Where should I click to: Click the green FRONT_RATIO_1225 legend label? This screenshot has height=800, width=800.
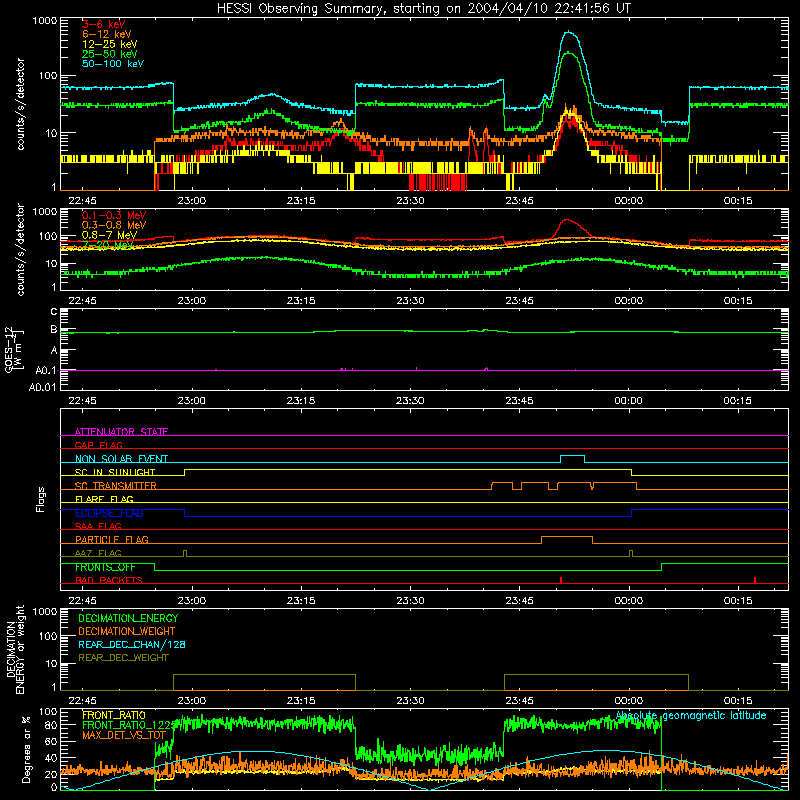tap(129, 725)
